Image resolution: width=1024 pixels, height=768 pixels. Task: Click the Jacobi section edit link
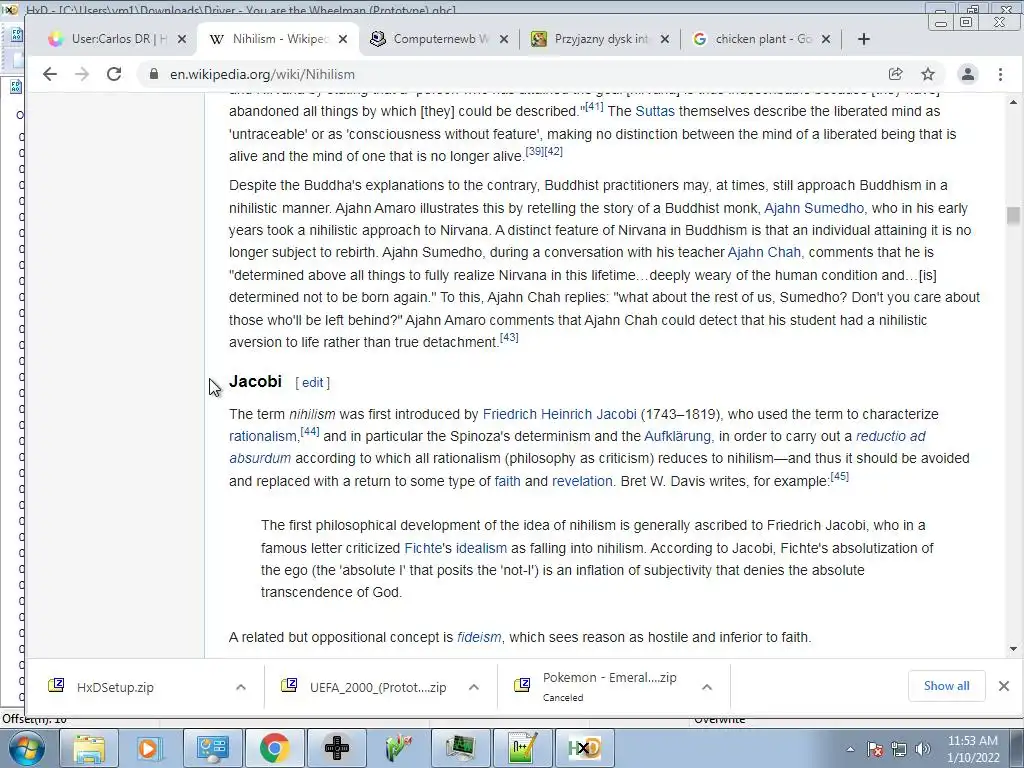point(312,383)
